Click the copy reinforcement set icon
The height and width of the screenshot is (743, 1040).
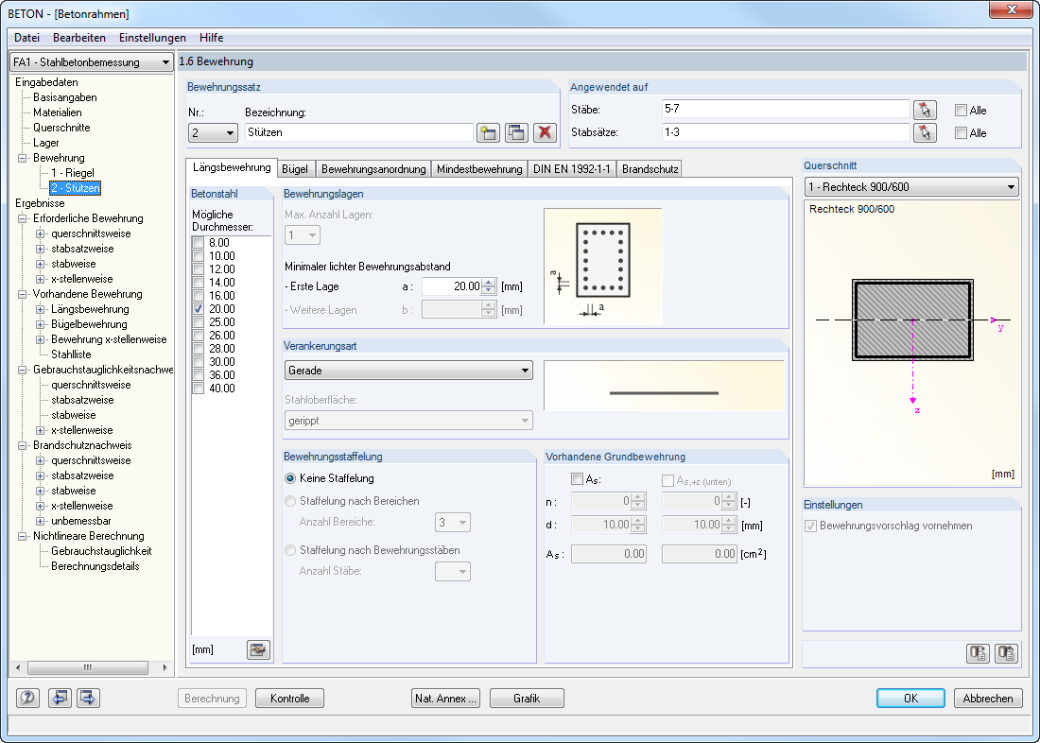coord(516,132)
